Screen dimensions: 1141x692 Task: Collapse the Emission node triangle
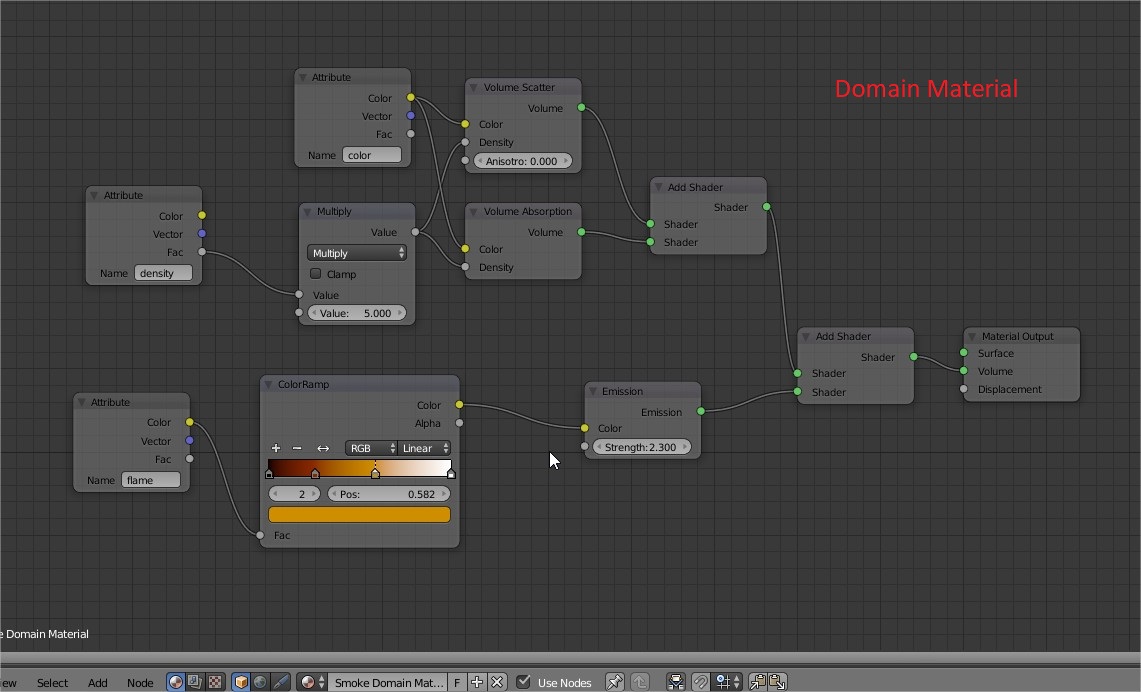(592, 391)
